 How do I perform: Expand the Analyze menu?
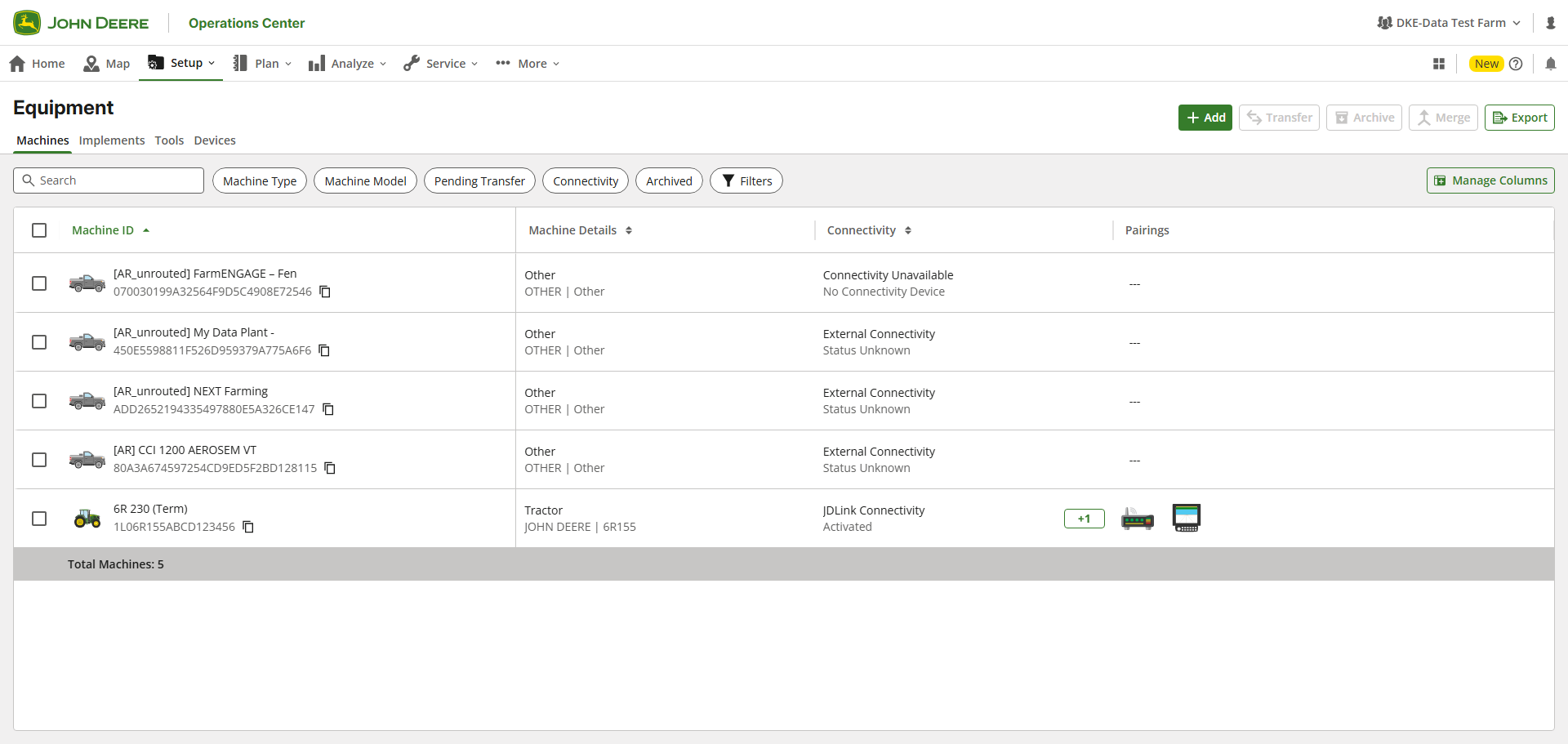point(348,64)
